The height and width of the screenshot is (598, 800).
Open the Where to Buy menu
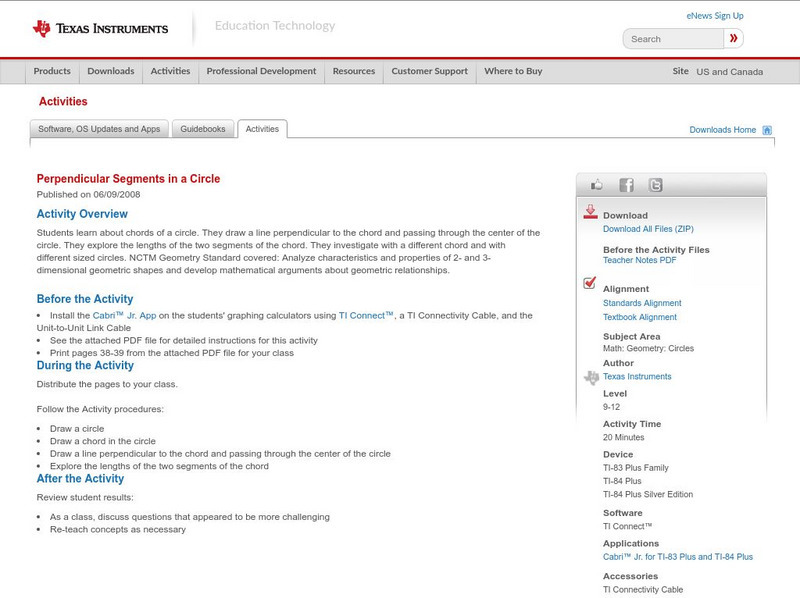pos(513,71)
